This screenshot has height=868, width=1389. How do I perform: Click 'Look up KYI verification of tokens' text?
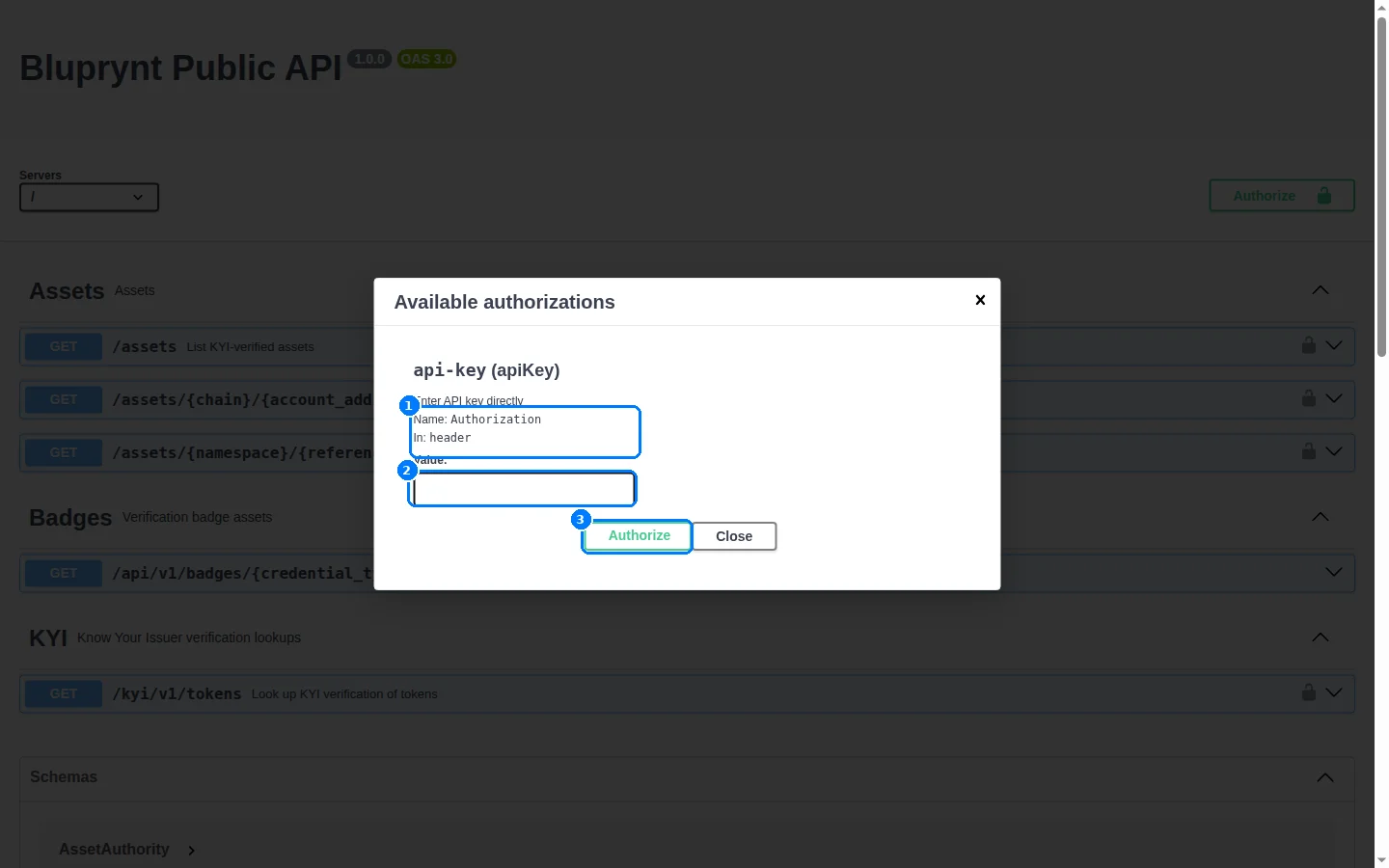coord(344,694)
